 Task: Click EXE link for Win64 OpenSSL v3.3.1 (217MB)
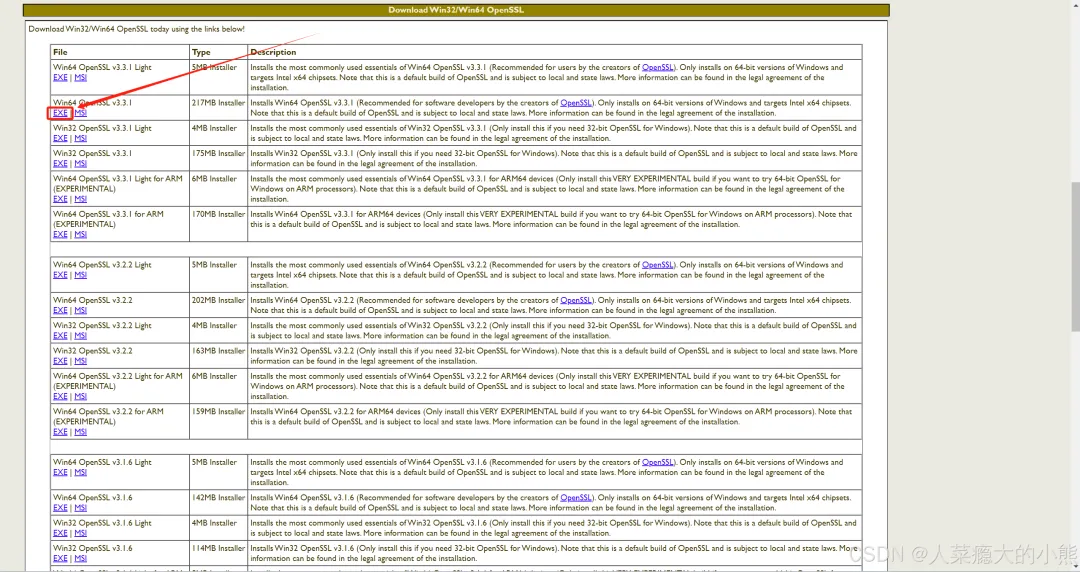[60, 113]
